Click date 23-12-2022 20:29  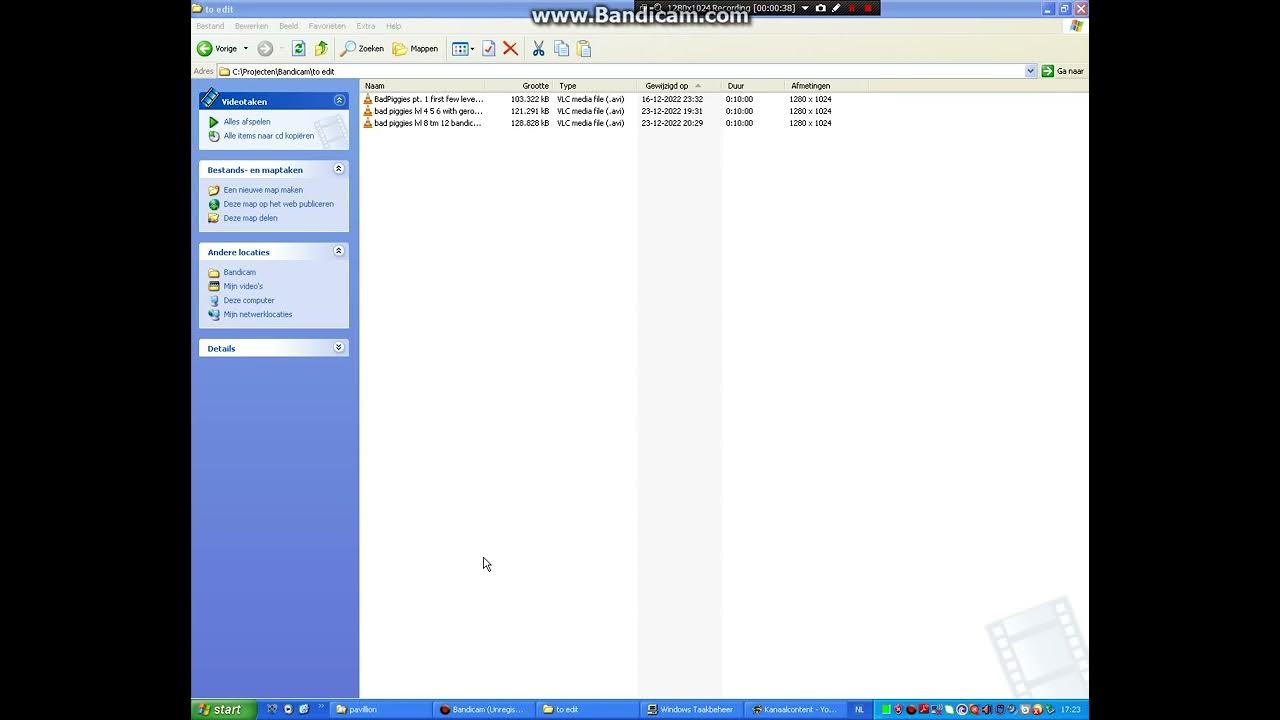pos(672,123)
